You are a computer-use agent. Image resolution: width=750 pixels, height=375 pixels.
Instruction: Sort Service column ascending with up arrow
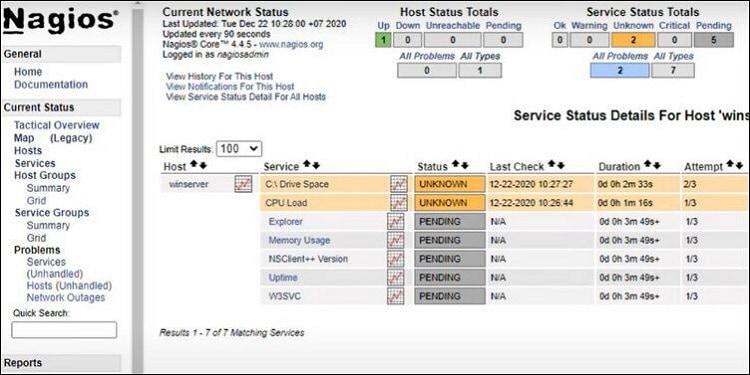307,165
